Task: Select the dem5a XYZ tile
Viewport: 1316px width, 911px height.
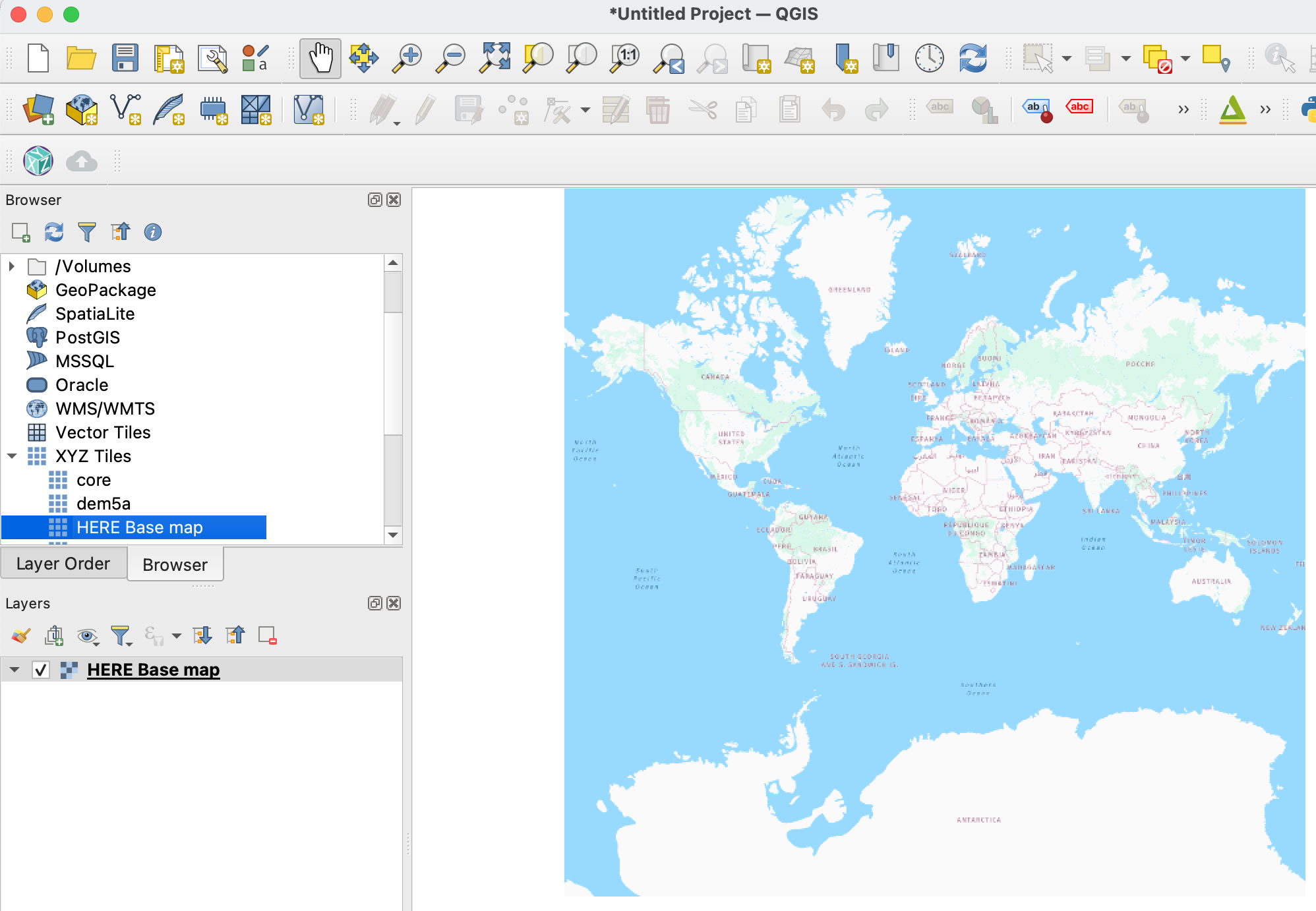Action: click(x=103, y=504)
